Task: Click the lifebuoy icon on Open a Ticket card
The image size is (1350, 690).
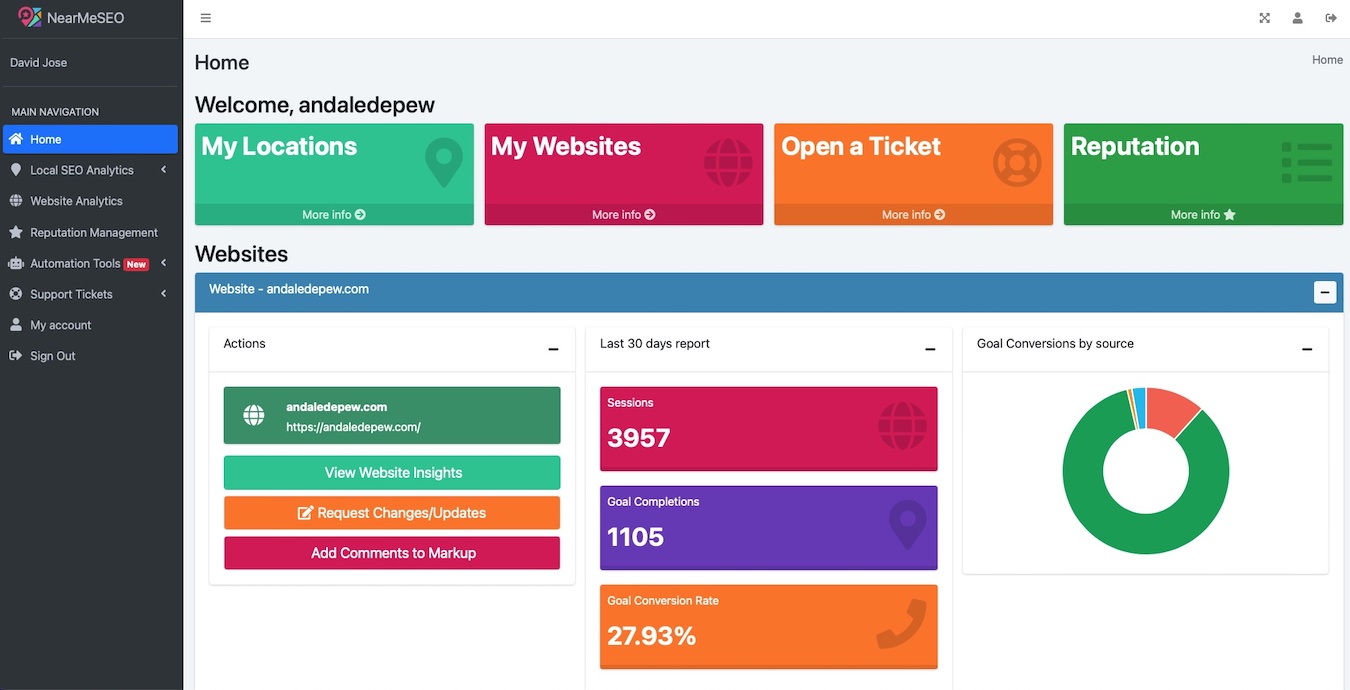Action: pyautogui.click(x=1017, y=162)
